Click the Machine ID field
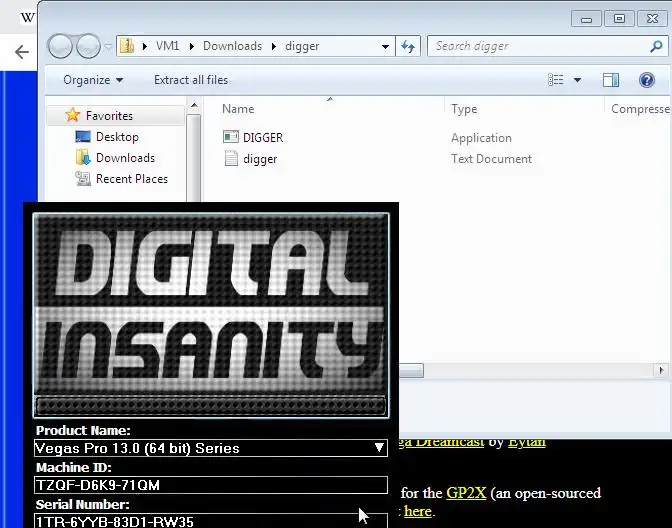Screen dimensions: 672x528 pyautogui.click(x=211, y=485)
